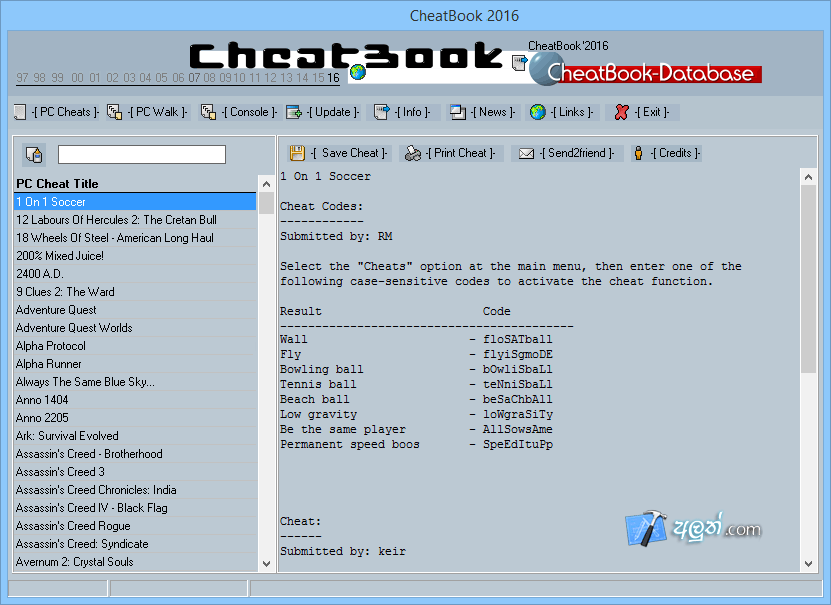The image size is (831, 605).
Task: Click the Save Cheat floppy disk icon
Action: 297,153
